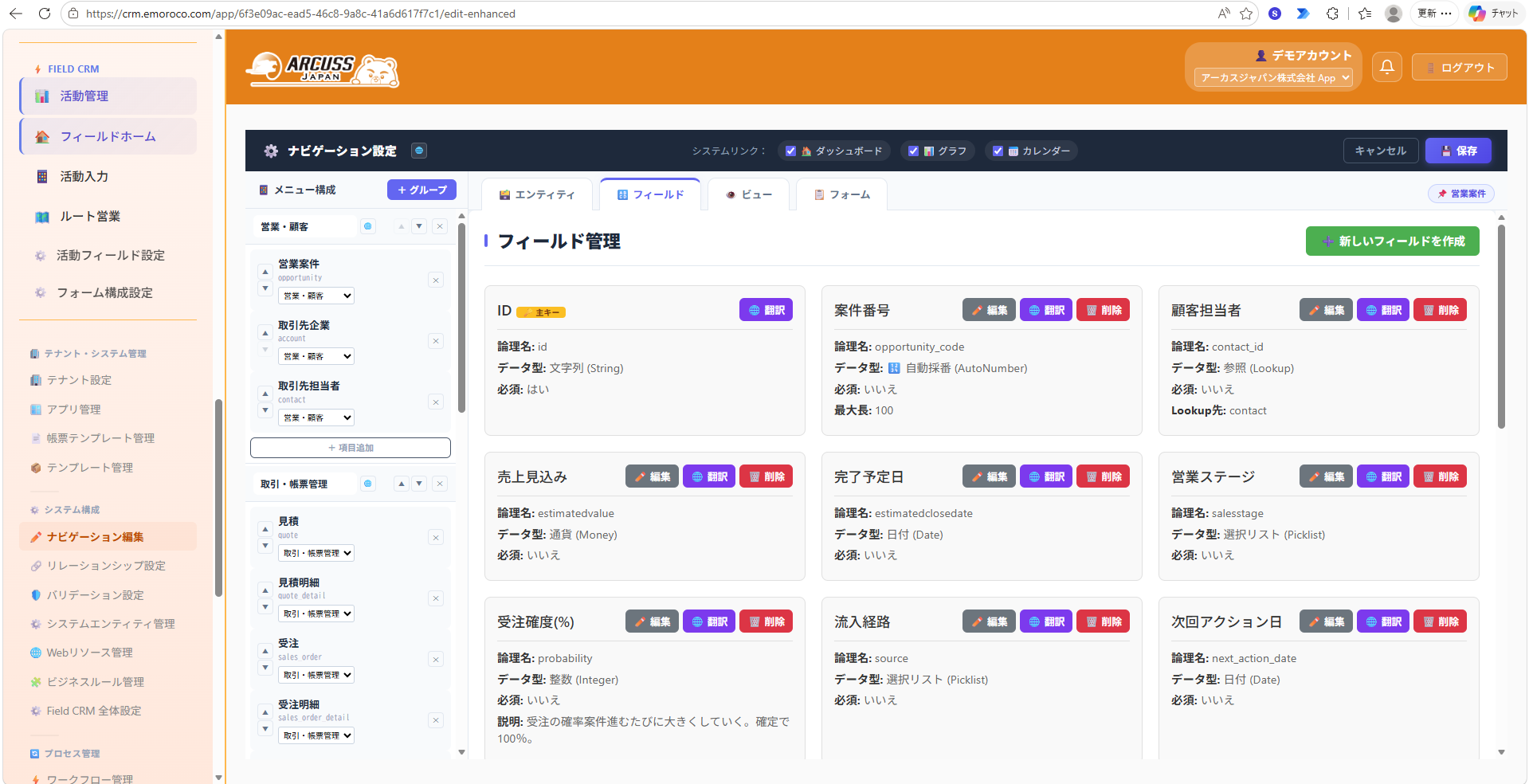The height and width of the screenshot is (784, 1529).
Task: Click ログアウト button
Action: coord(1460,67)
